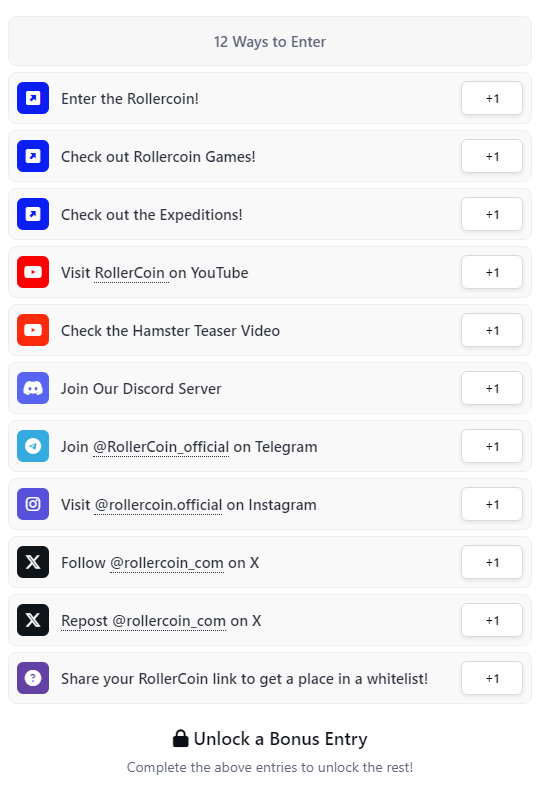Viewport: 540px width, 799px height.
Task: Click the Instagram icon
Action: tap(33, 504)
